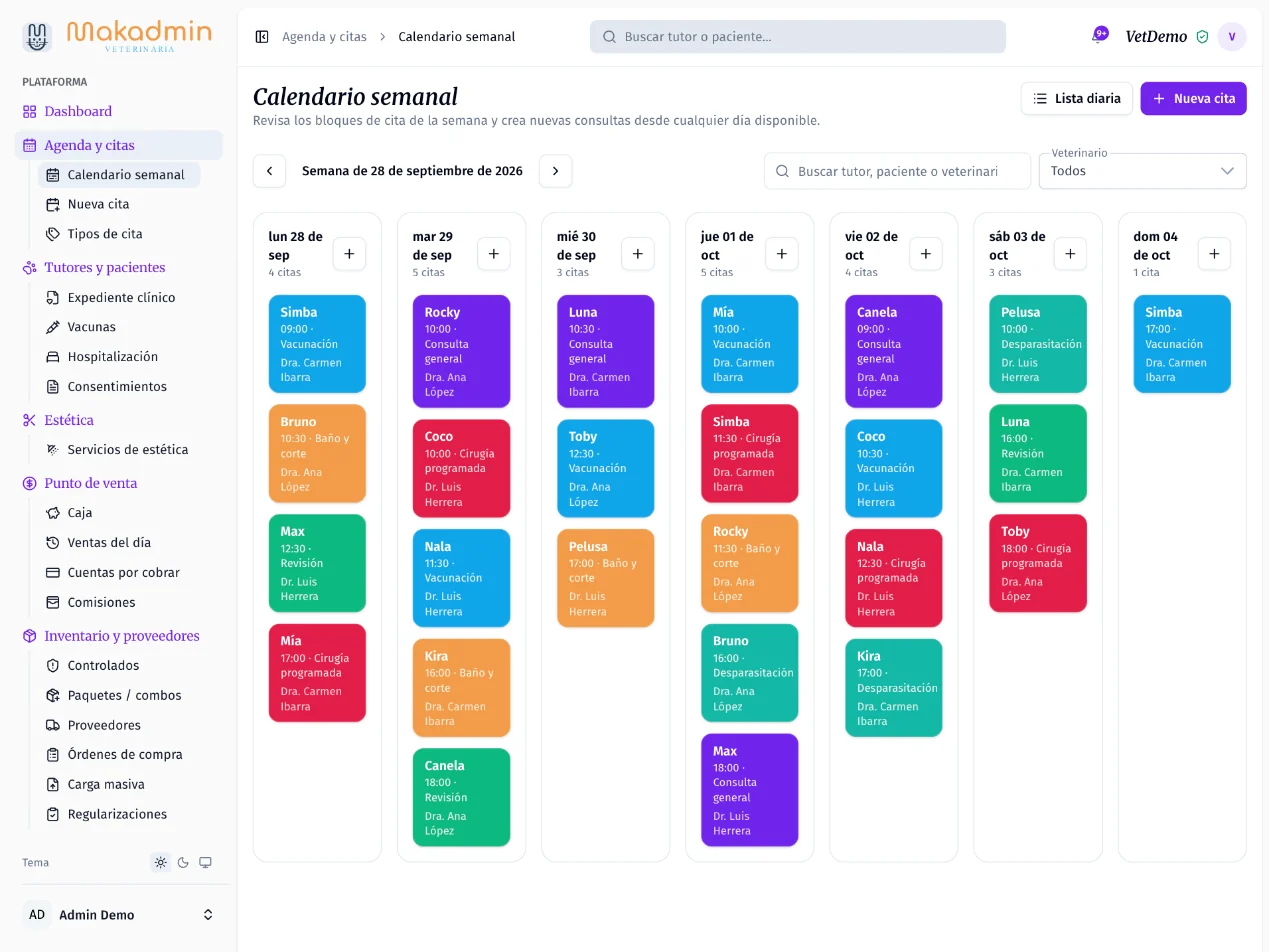Open the notifications bell icon
The width and height of the screenshot is (1269, 952).
[1098, 36]
